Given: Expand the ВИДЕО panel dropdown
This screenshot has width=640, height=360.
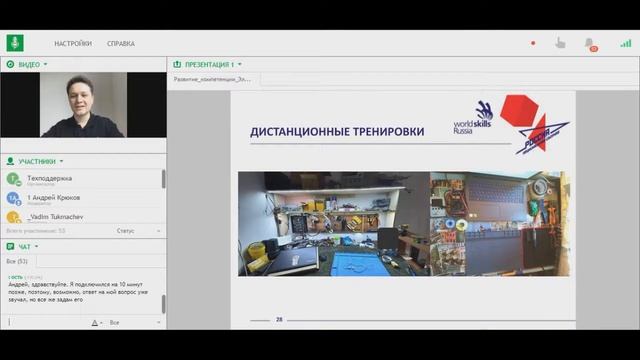Looking at the screenshot, I should coord(45,64).
